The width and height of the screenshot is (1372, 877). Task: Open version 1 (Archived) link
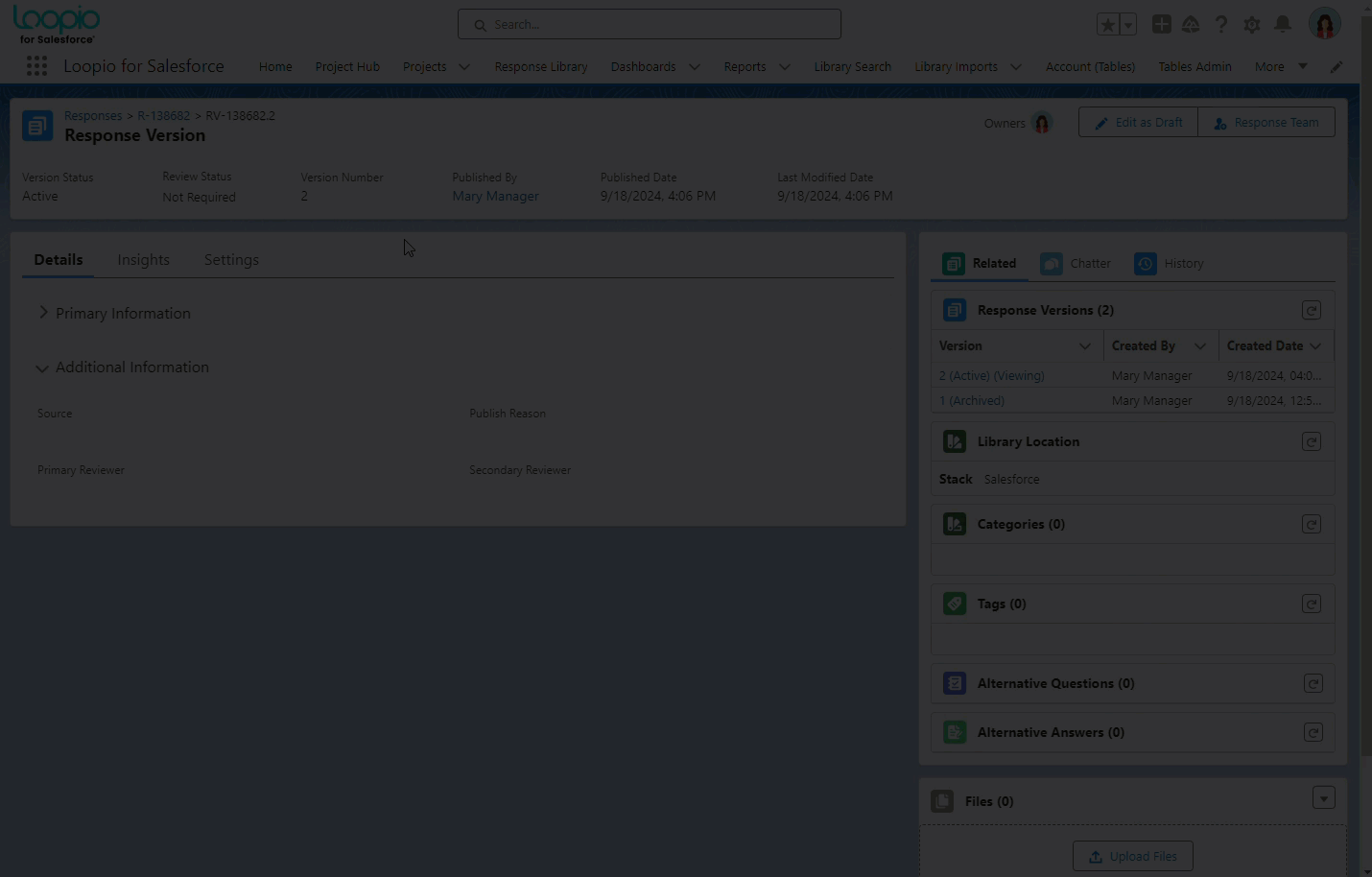pyautogui.click(x=971, y=401)
